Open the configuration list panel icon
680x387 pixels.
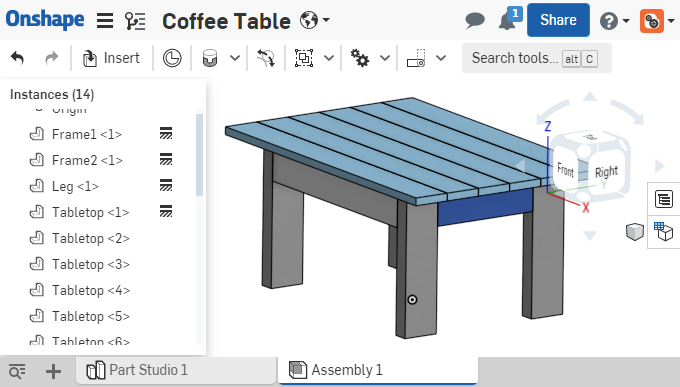pos(664,199)
